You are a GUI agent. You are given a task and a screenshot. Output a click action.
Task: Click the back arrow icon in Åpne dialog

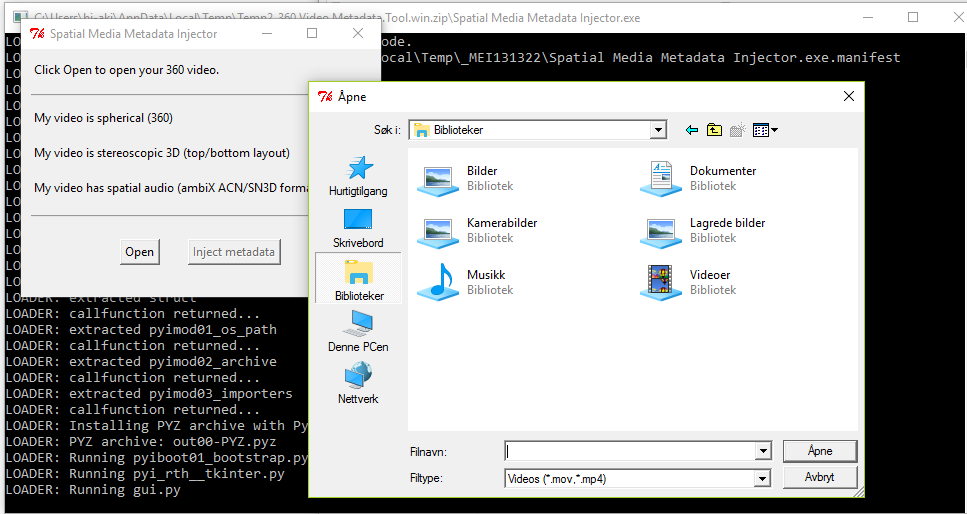(x=692, y=130)
